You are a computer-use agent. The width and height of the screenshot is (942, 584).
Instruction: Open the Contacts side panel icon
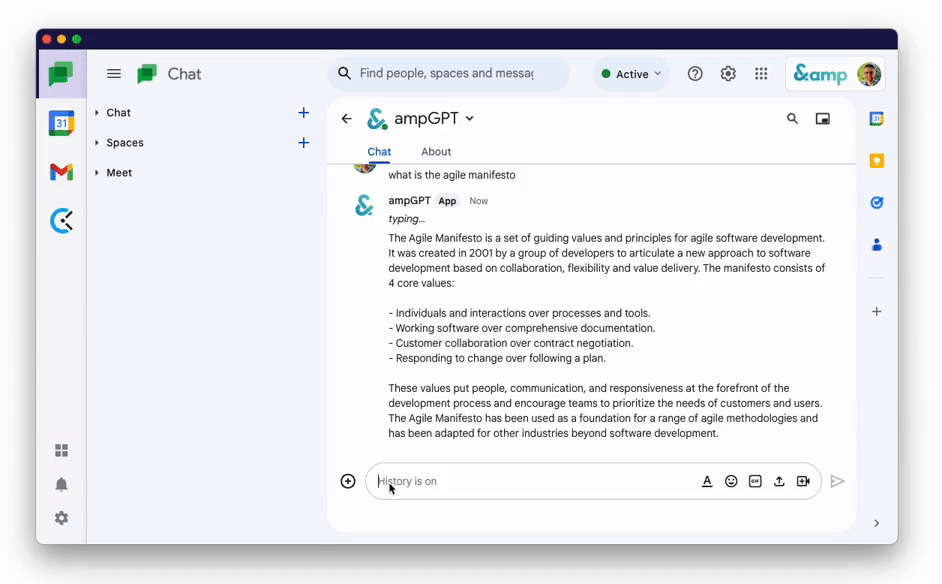click(x=877, y=245)
